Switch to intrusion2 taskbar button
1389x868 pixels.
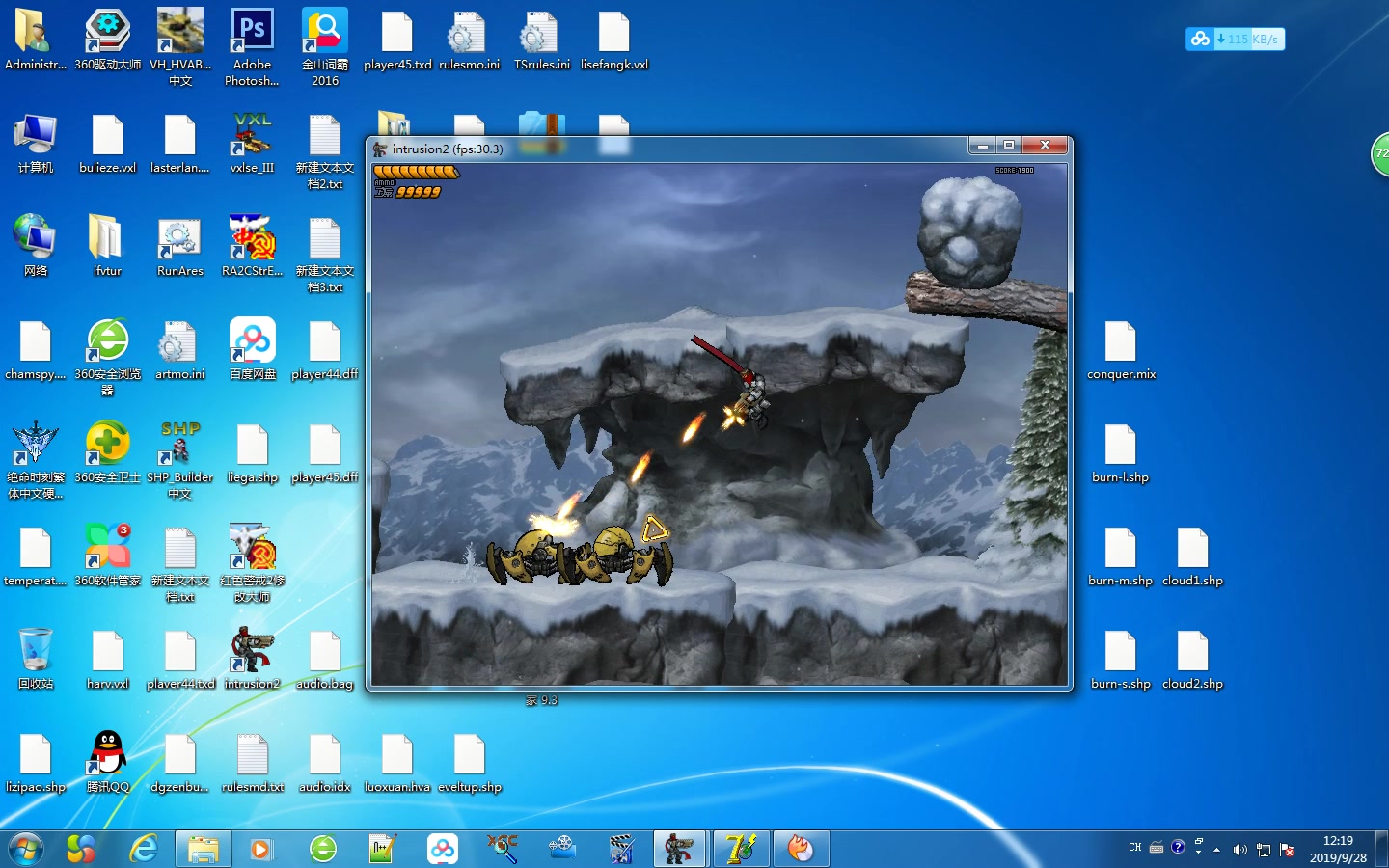681,849
